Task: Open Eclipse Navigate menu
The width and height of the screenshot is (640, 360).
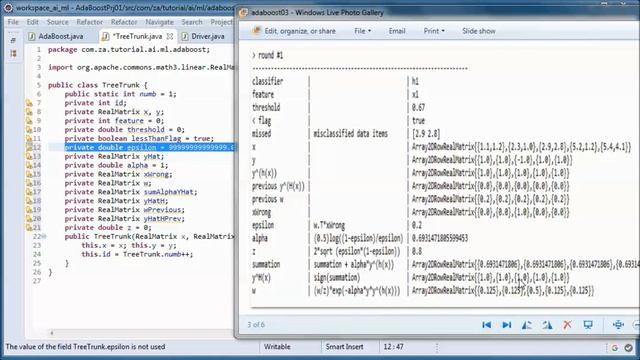Action: click(x=160, y=22)
